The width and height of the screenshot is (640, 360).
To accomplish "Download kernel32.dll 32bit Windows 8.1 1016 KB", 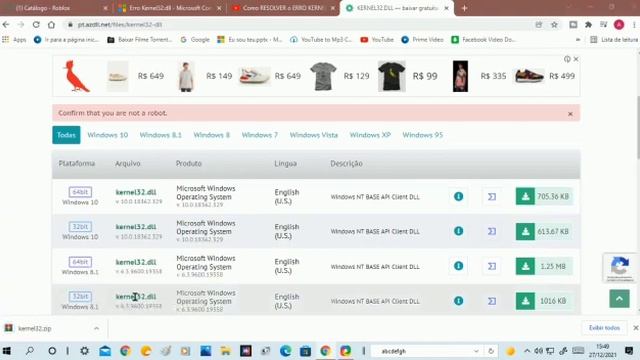I will [544, 301].
